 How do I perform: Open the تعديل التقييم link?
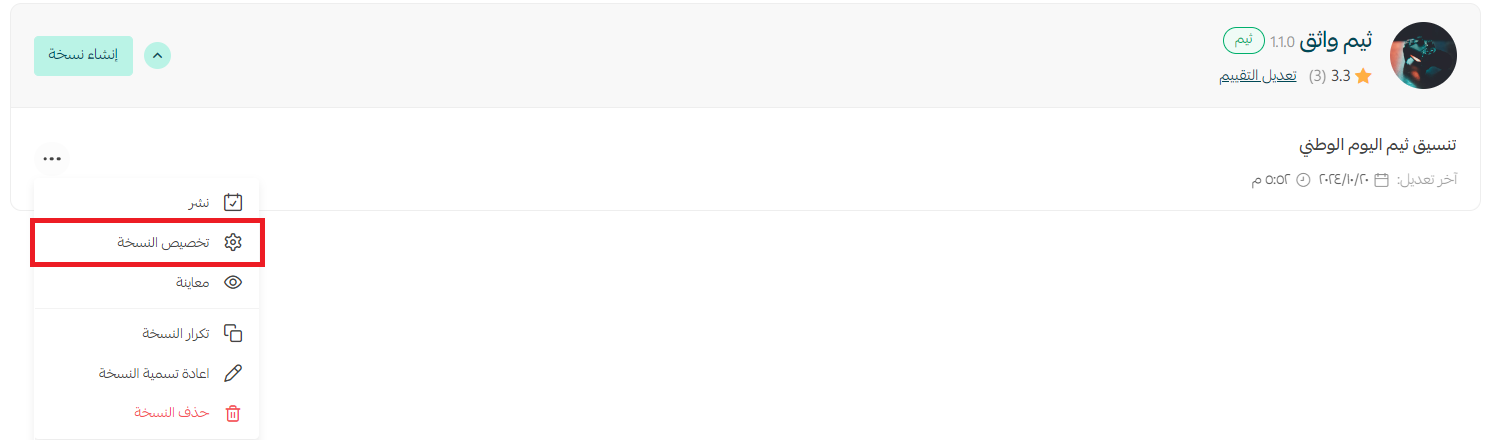pos(1257,76)
